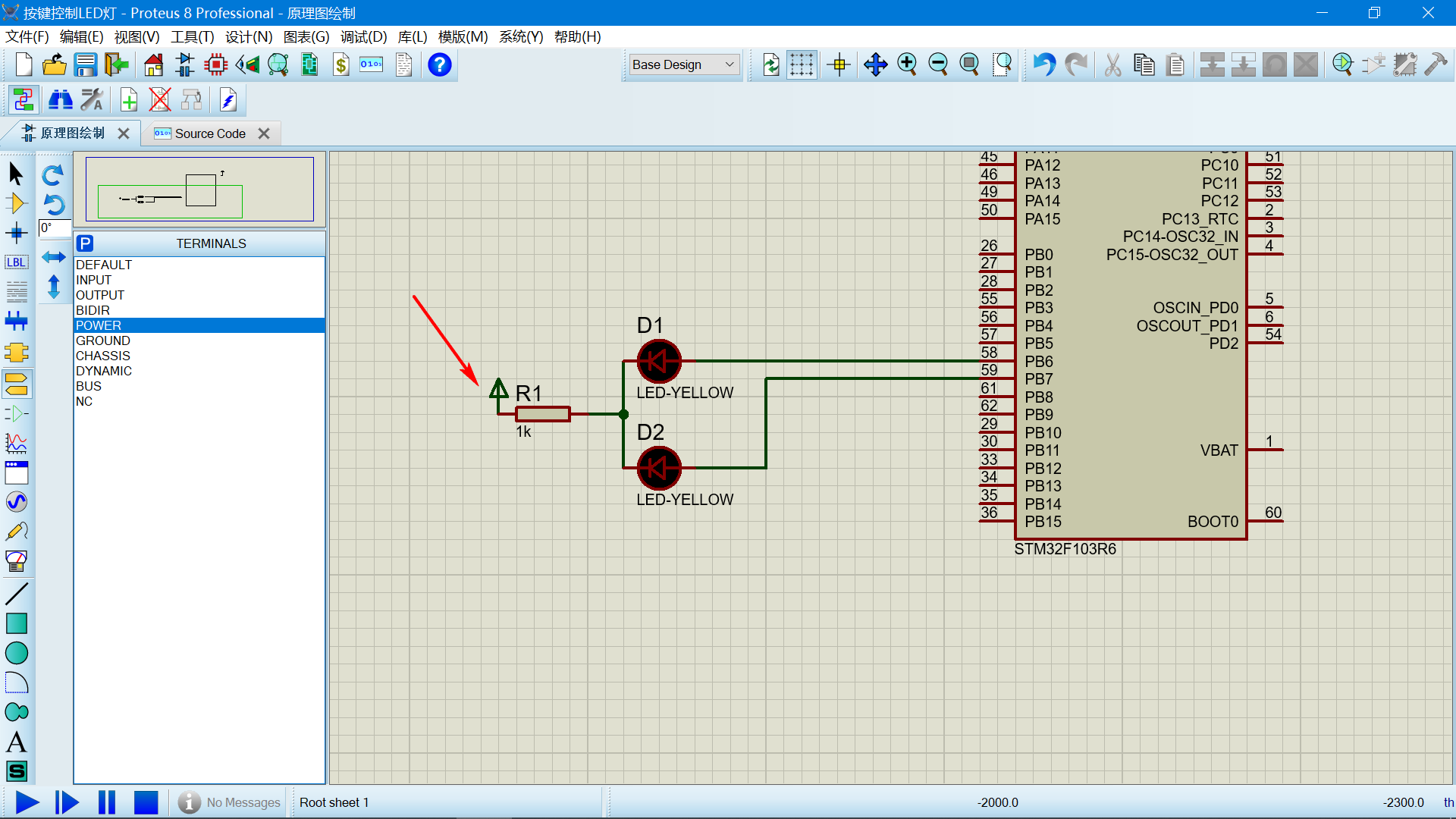This screenshot has height=819, width=1456.
Task: Open Source Code toolbar icon
Action: pos(372,65)
